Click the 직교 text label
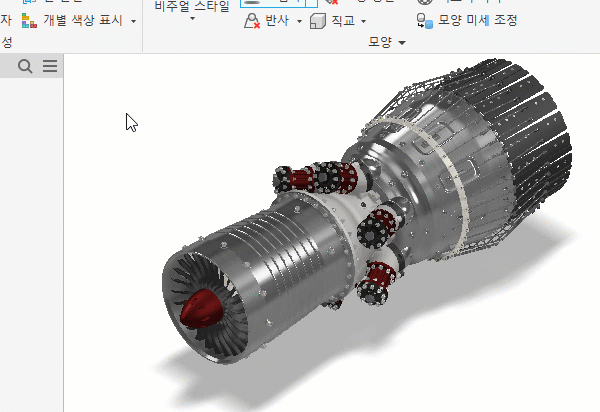Screen dimensions: 600x412 click(343, 20)
